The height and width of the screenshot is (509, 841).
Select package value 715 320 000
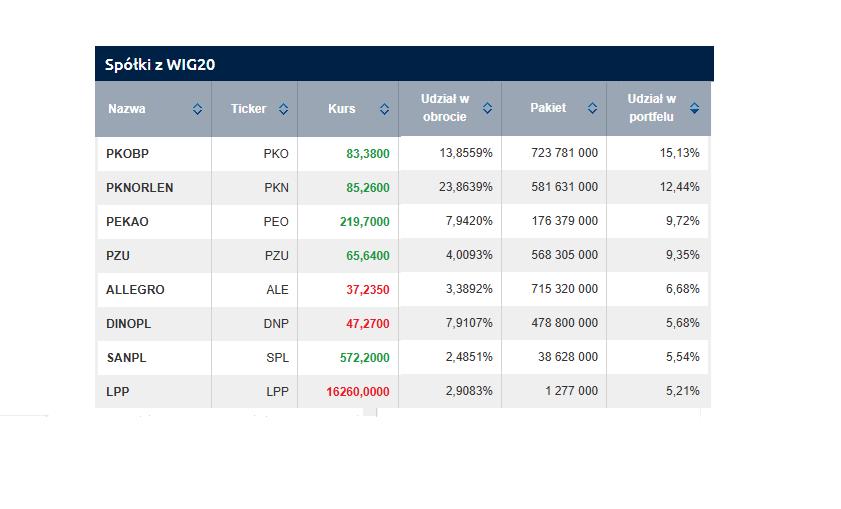click(565, 289)
